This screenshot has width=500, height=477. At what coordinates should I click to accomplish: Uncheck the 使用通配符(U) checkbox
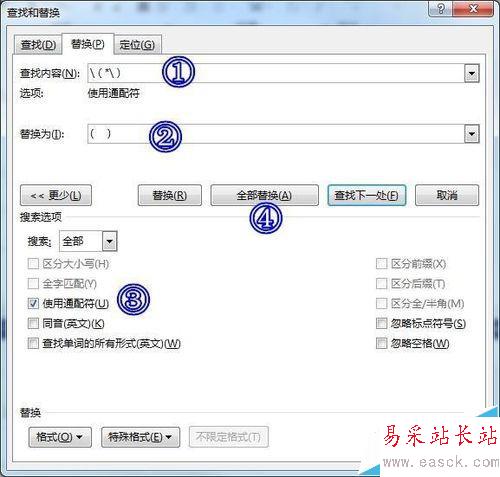(33, 303)
